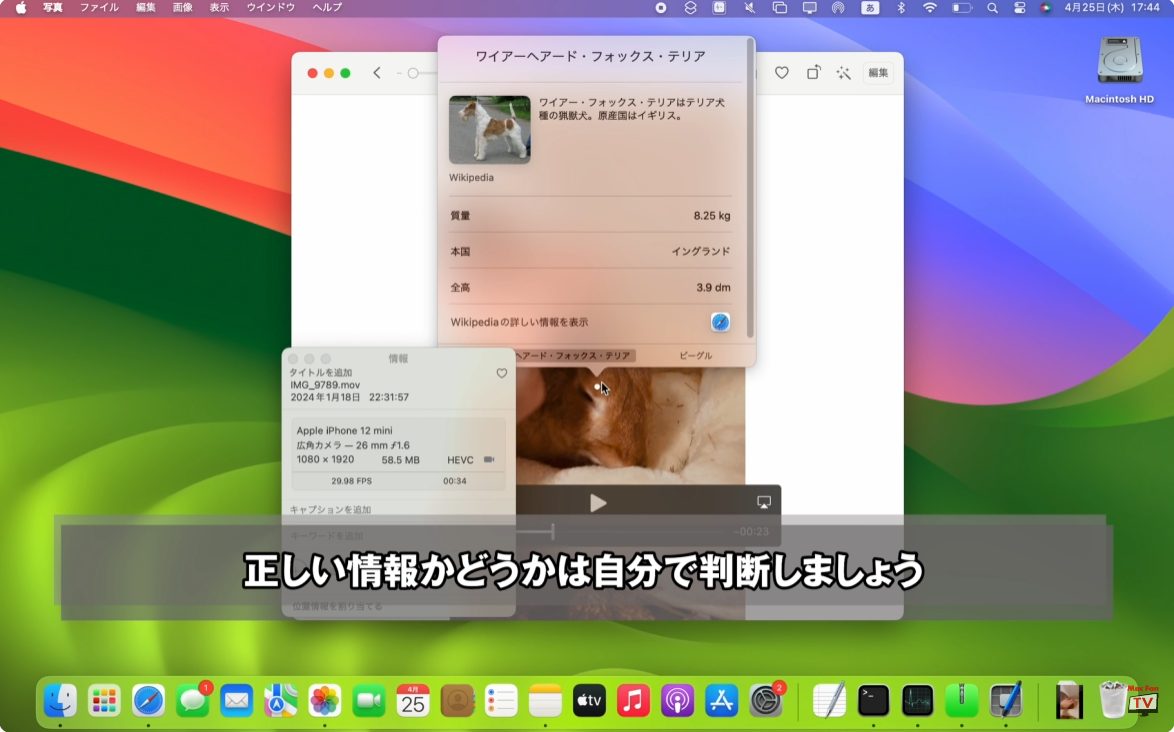Screen dimensions: 1174x732
Task: Open Maps from the Dock
Action: 281,701
